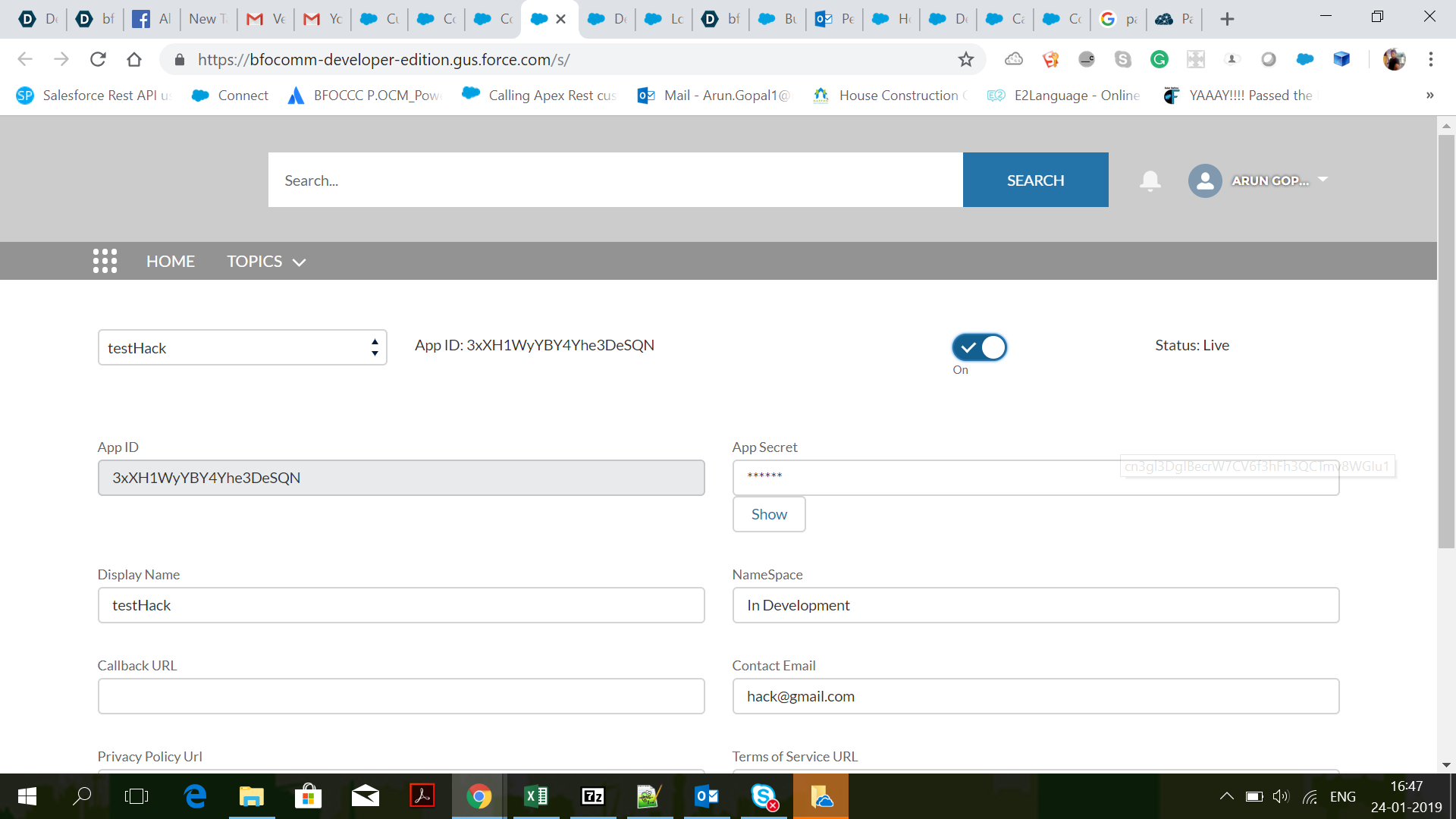Click into the Callback URL field
Screen dimensions: 1456x819
400,696
